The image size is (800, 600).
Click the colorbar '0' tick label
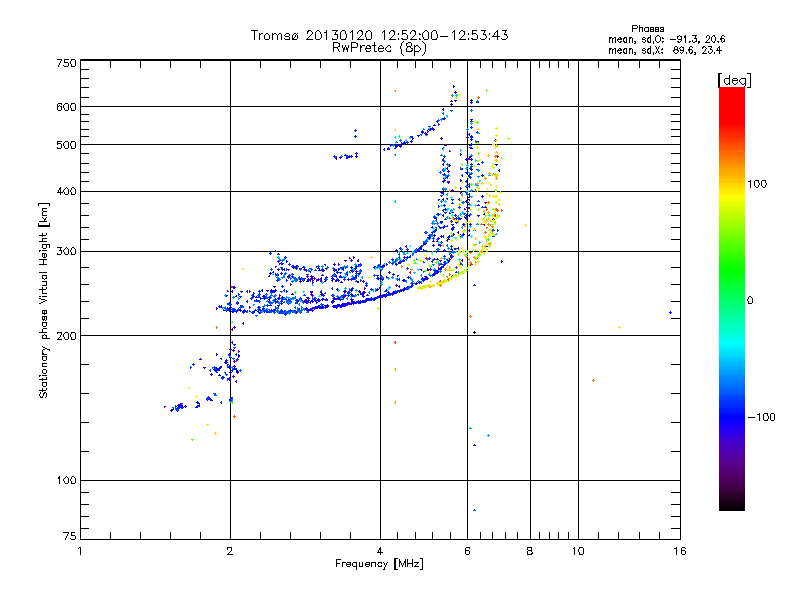pyautogui.click(x=750, y=301)
